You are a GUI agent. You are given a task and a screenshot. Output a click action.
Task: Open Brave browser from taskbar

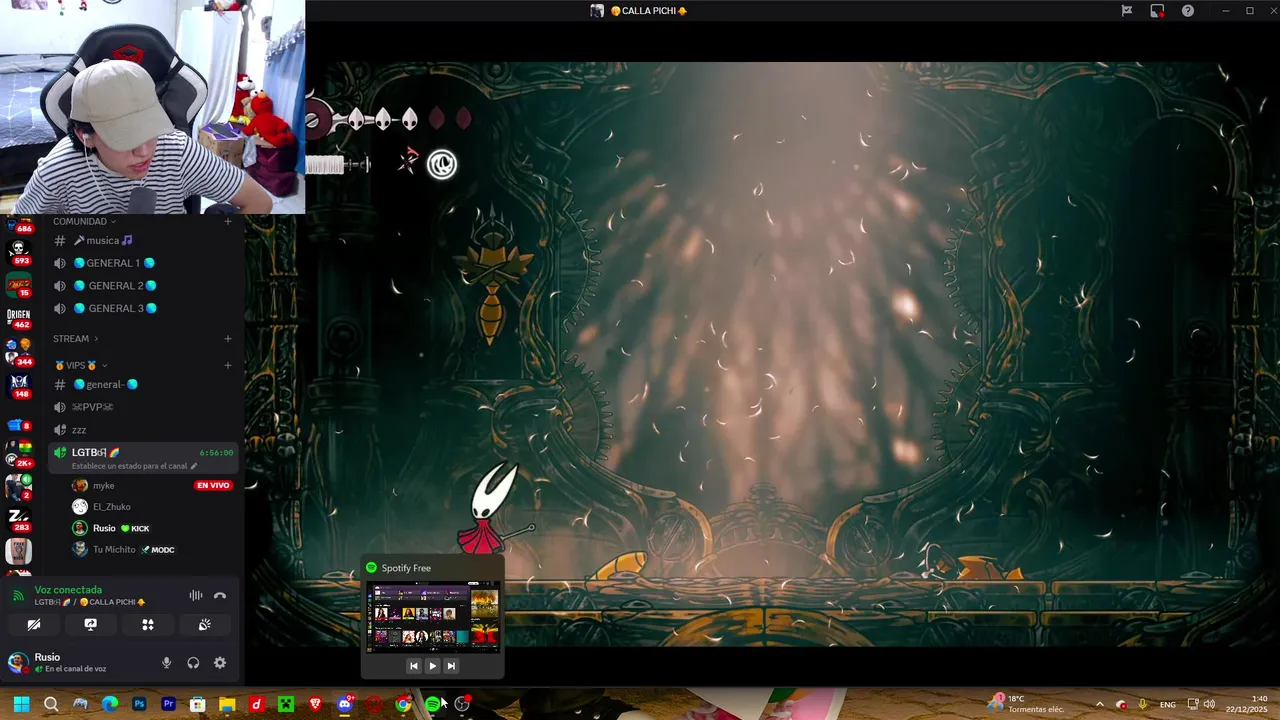tap(315, 704)
